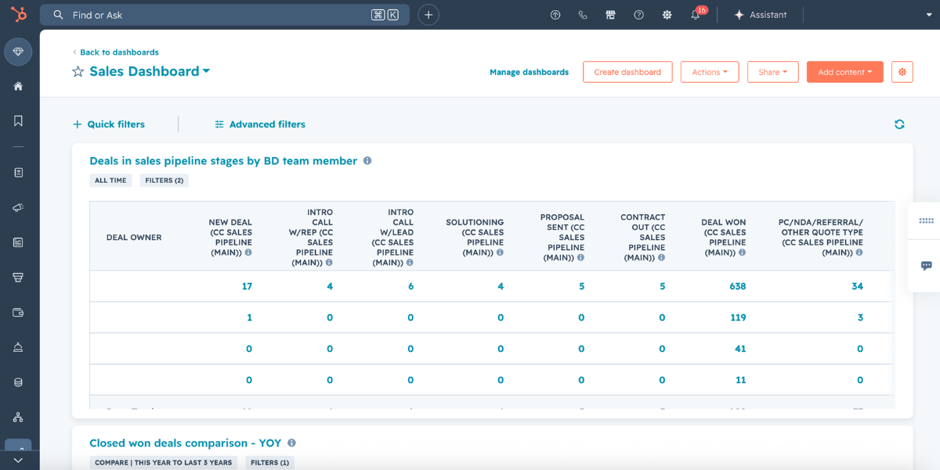940x470 pixels.
Task: Click info icon in SOLUTIONING column header
Action: (500, 253)
